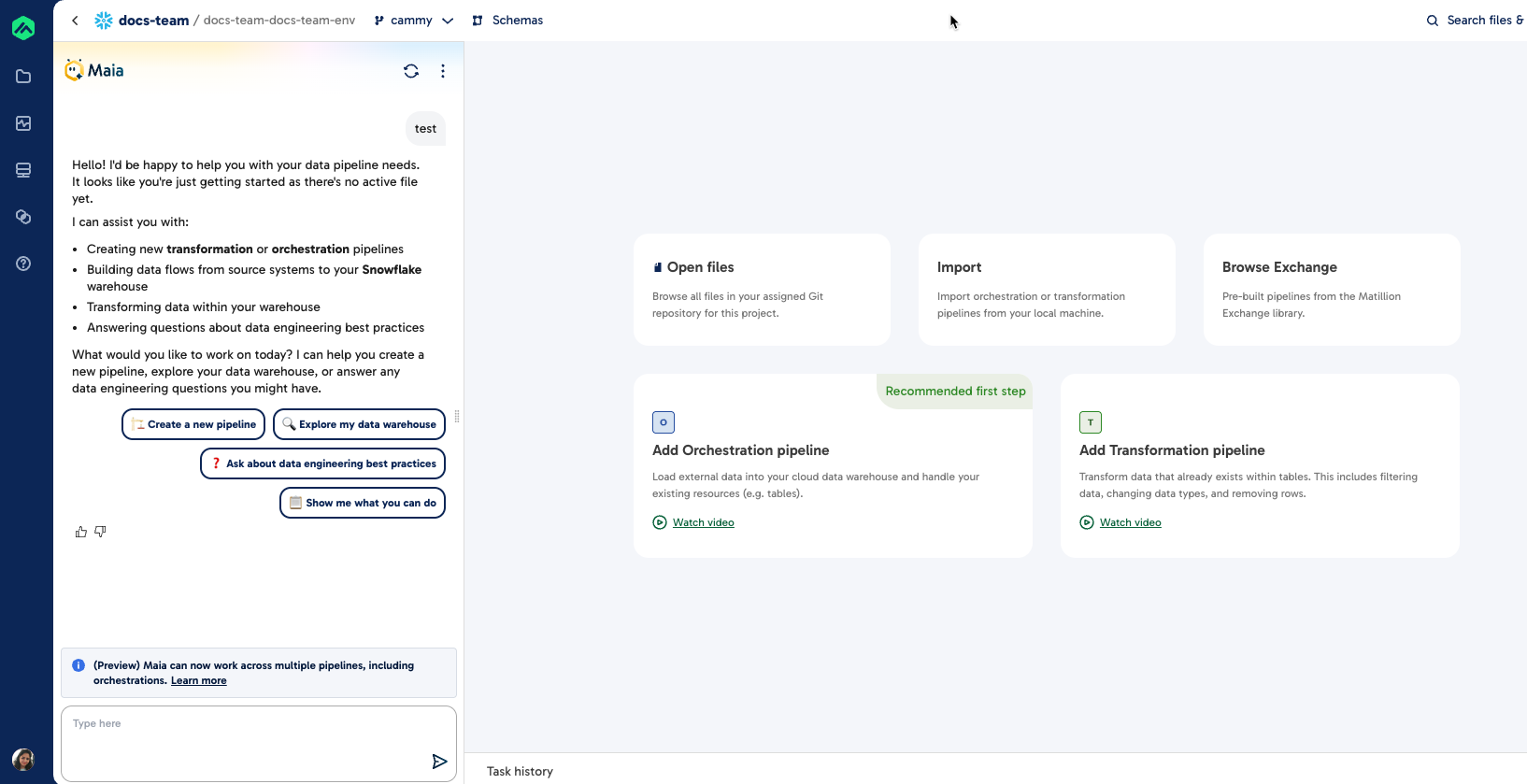Image resolution: width=1527 pixels, height=784 pixels.
Task: Open the docs-team project name
Action: tap(153, 21)
